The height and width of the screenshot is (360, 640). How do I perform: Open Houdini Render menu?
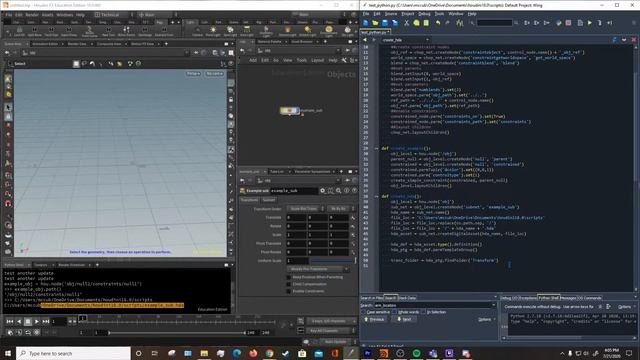coord(32,15)
